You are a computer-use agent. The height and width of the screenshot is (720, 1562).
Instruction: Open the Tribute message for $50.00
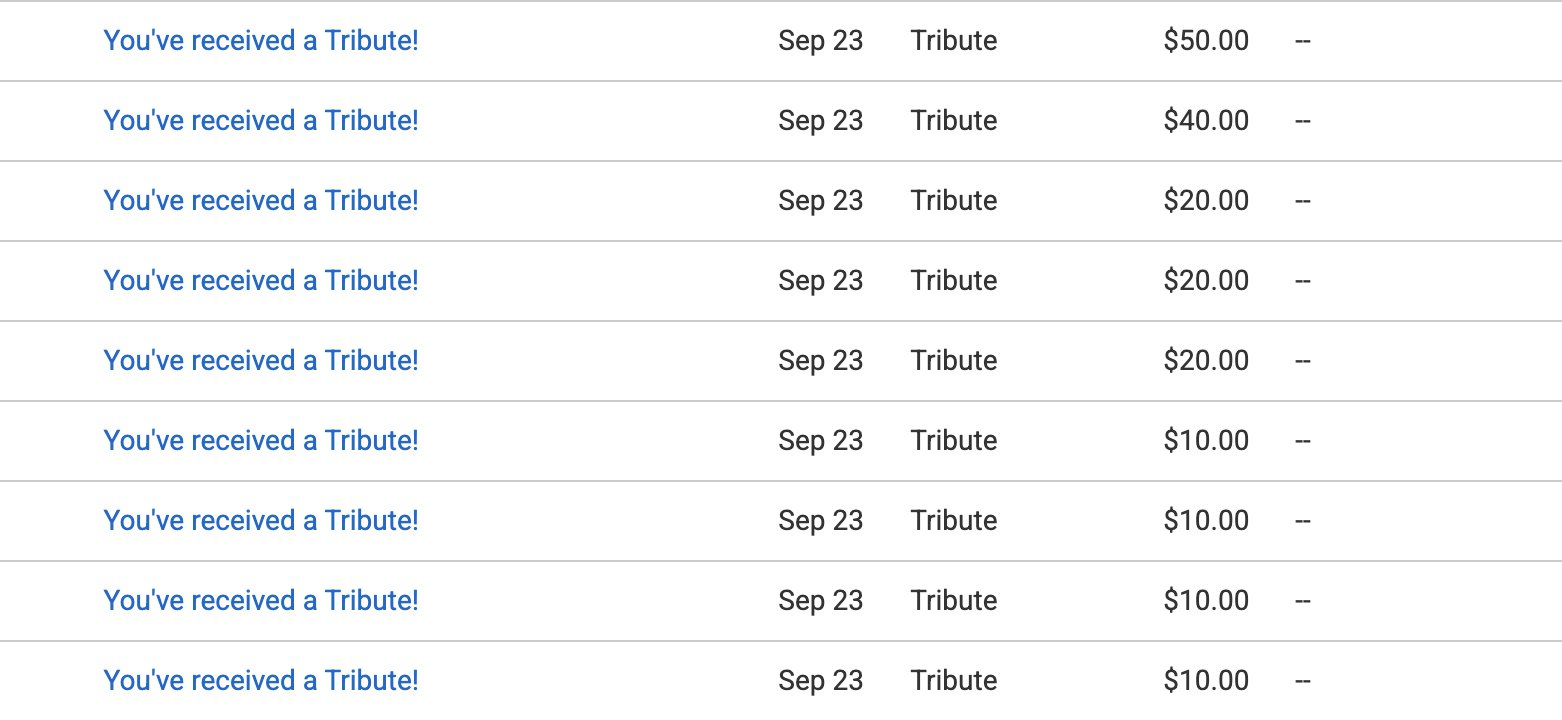[261, 41]
